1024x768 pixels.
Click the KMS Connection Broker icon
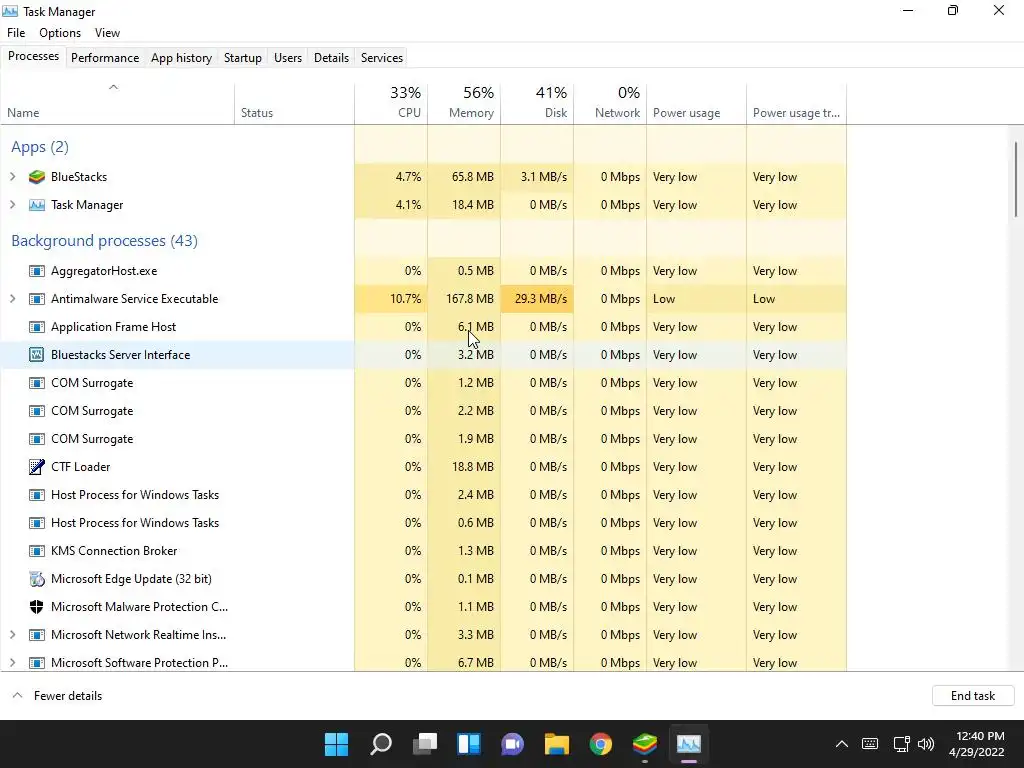click(37, 551)
